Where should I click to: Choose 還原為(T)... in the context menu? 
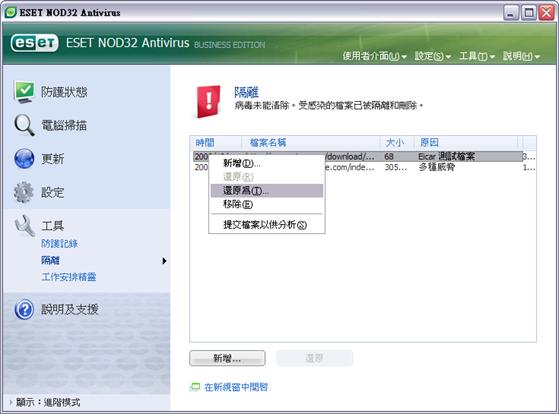[267, 190]
